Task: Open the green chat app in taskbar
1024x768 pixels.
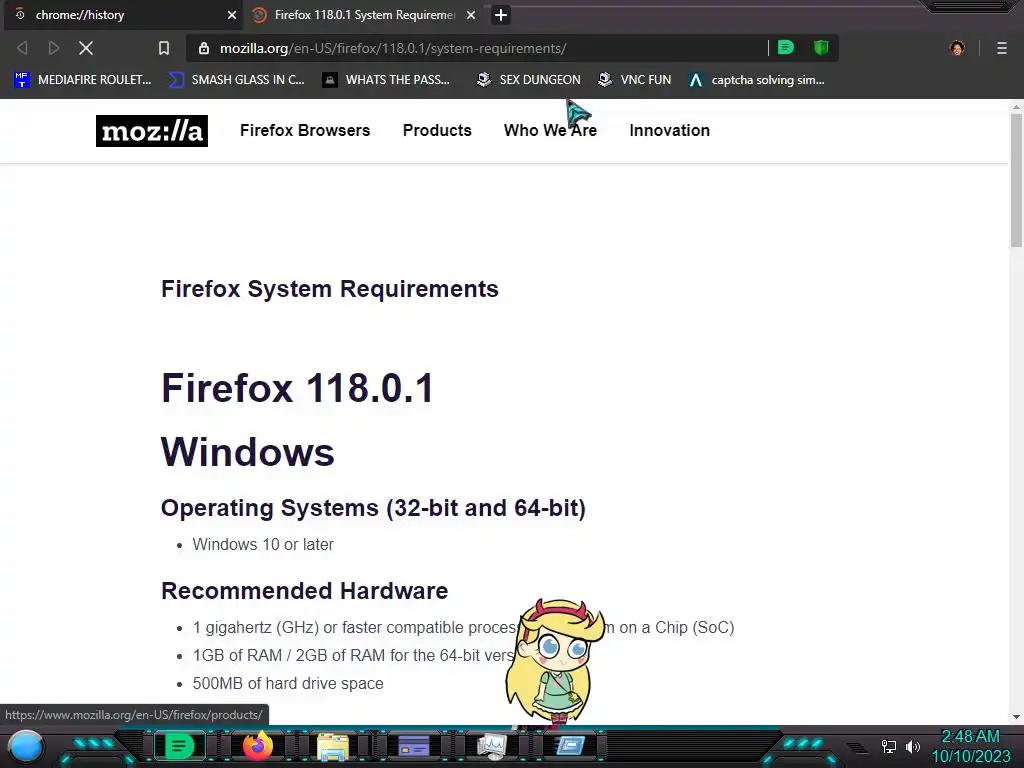Action: 179,746
